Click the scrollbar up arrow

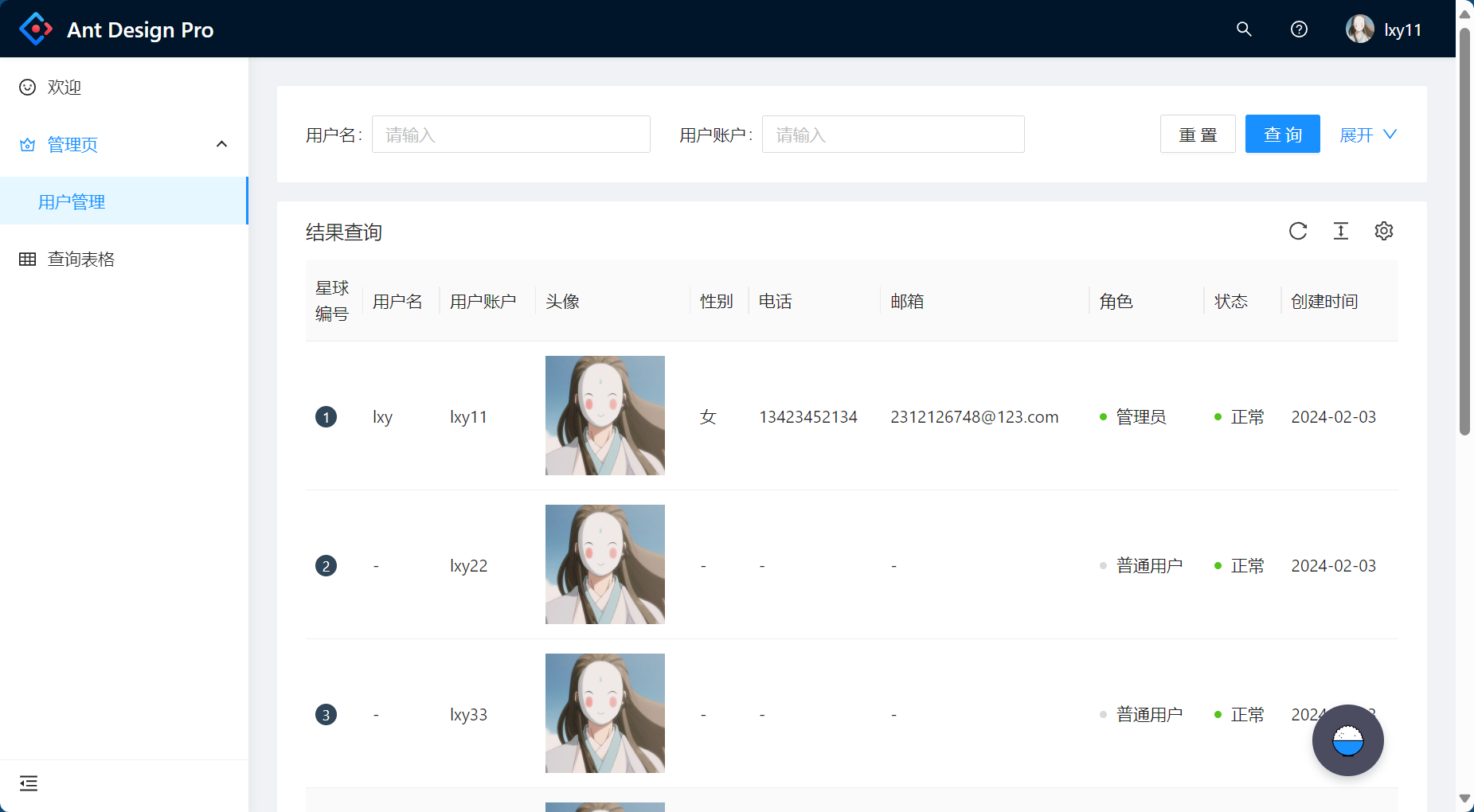click(1464, 14)
